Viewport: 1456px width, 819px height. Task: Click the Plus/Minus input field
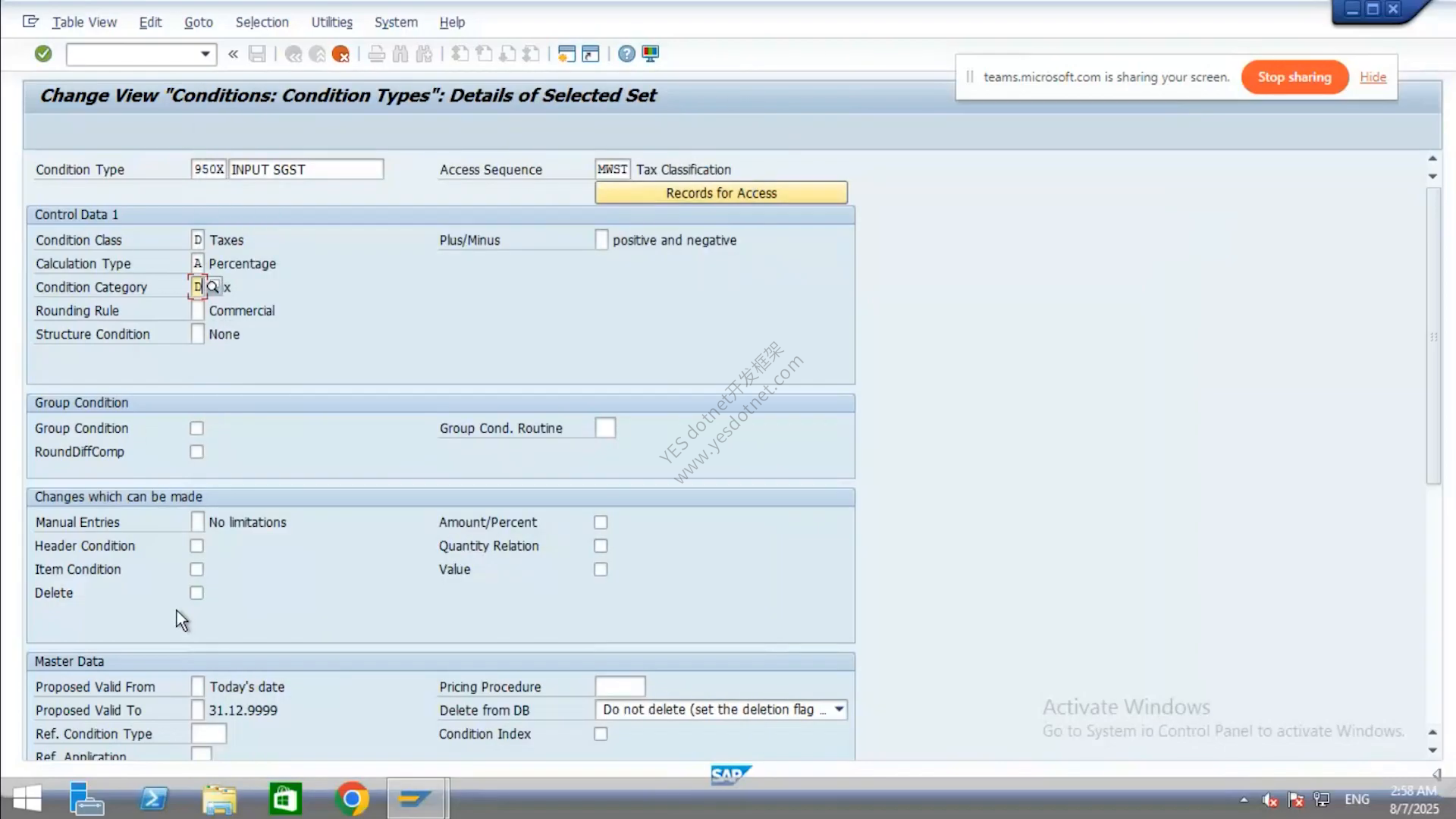point(601,240)
